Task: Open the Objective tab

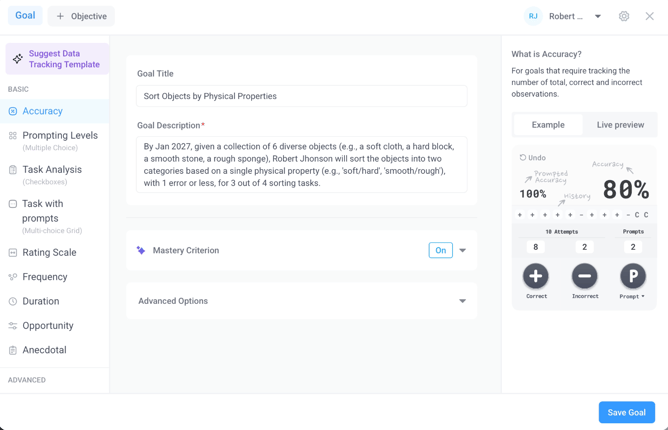Action: pos(81,16)
